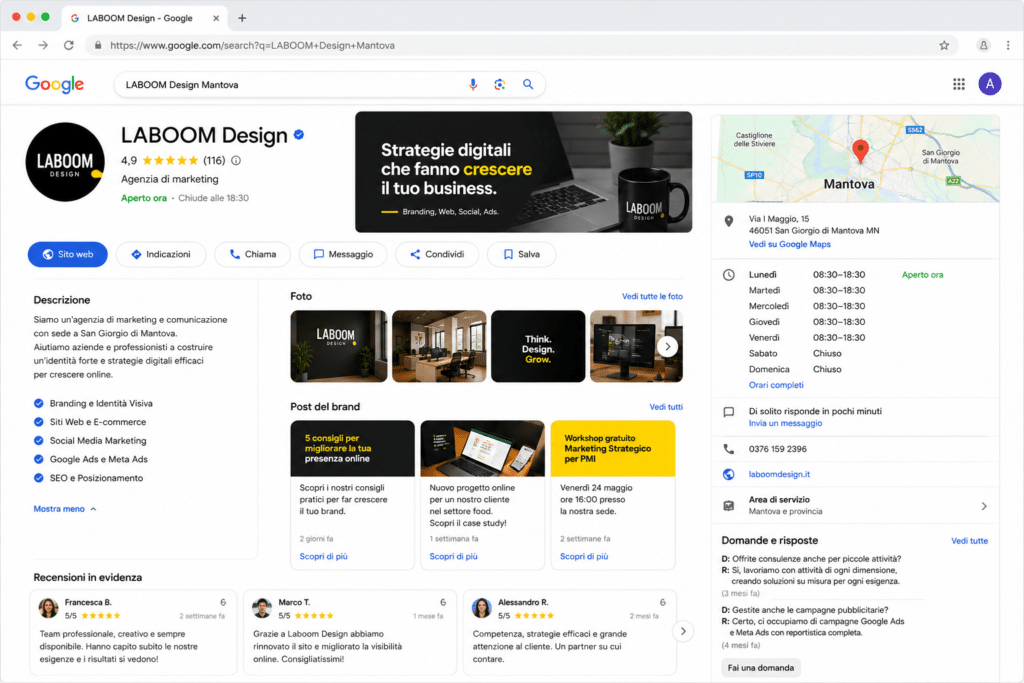Click the Strategie digitali banner image
This screenshot has width=1024, height=683.
pos(523,172)
